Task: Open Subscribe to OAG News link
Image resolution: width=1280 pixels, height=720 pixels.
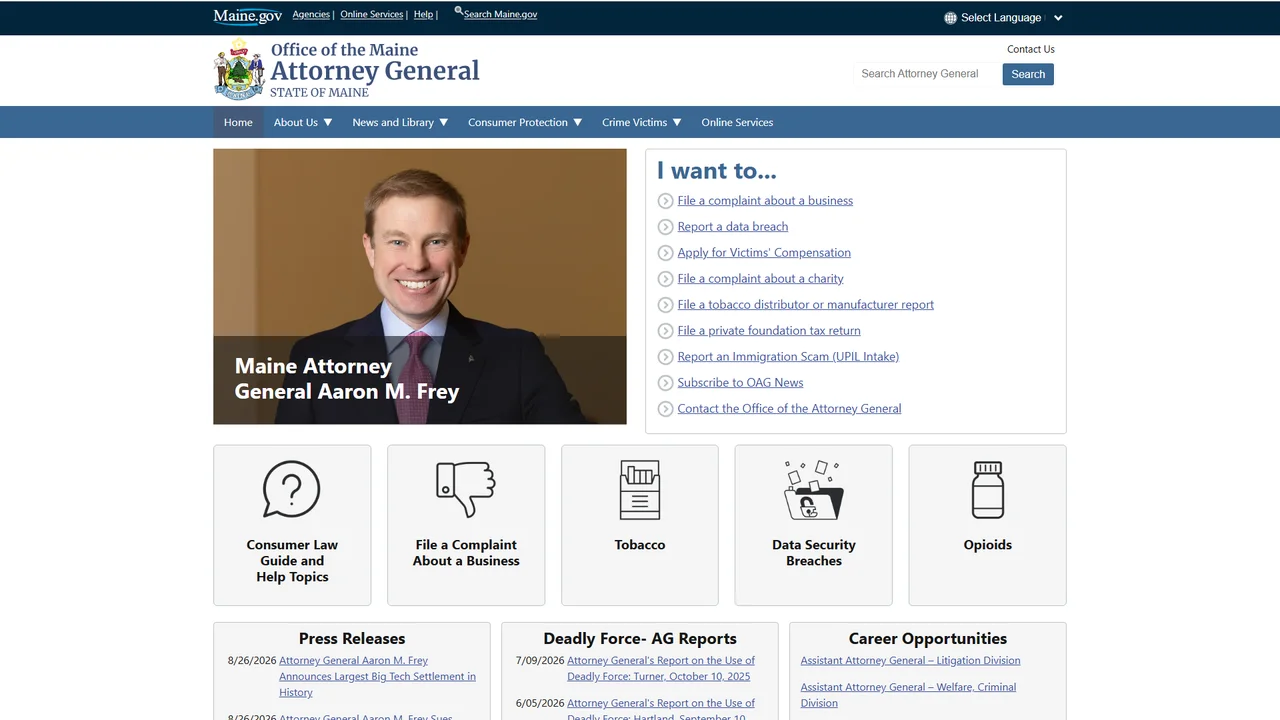Action: [x=740, y=383]
